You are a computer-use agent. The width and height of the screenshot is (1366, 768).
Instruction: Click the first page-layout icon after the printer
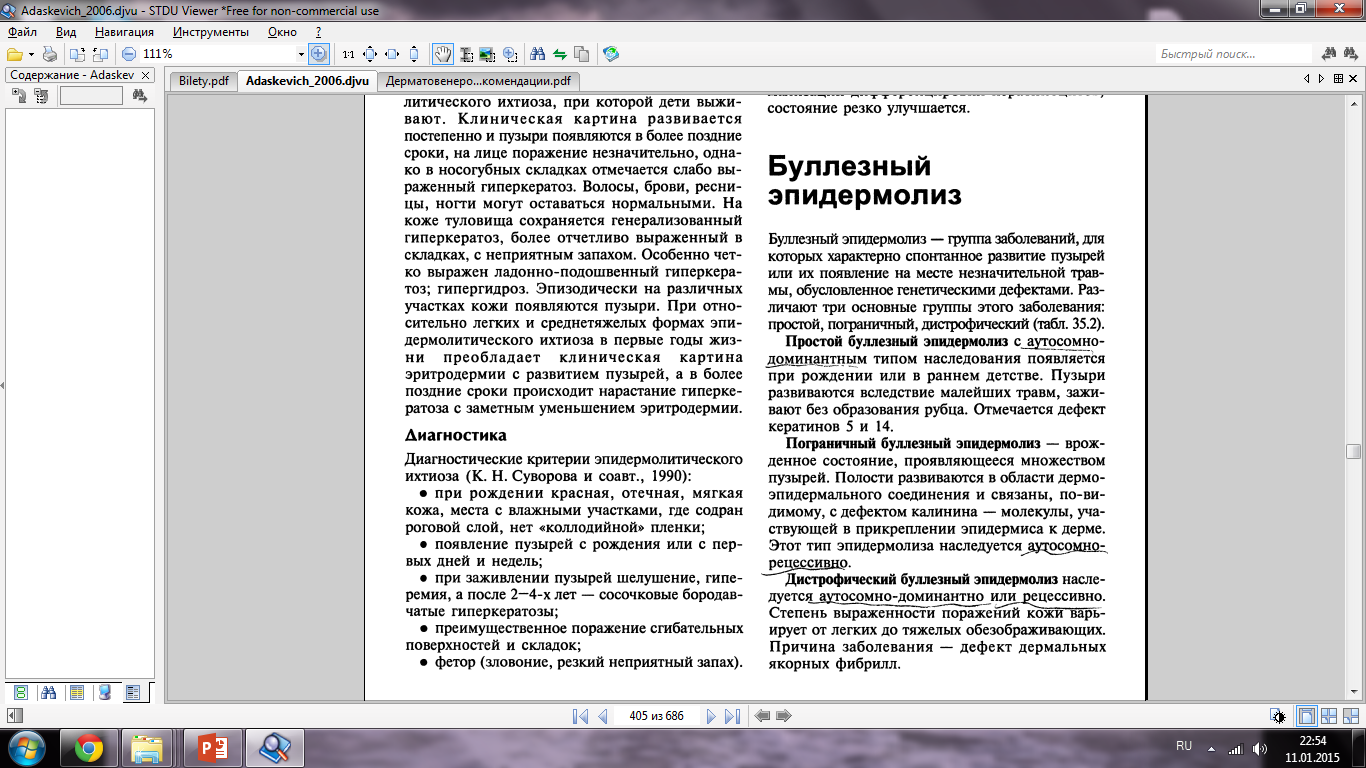click(x=78, y=54)
